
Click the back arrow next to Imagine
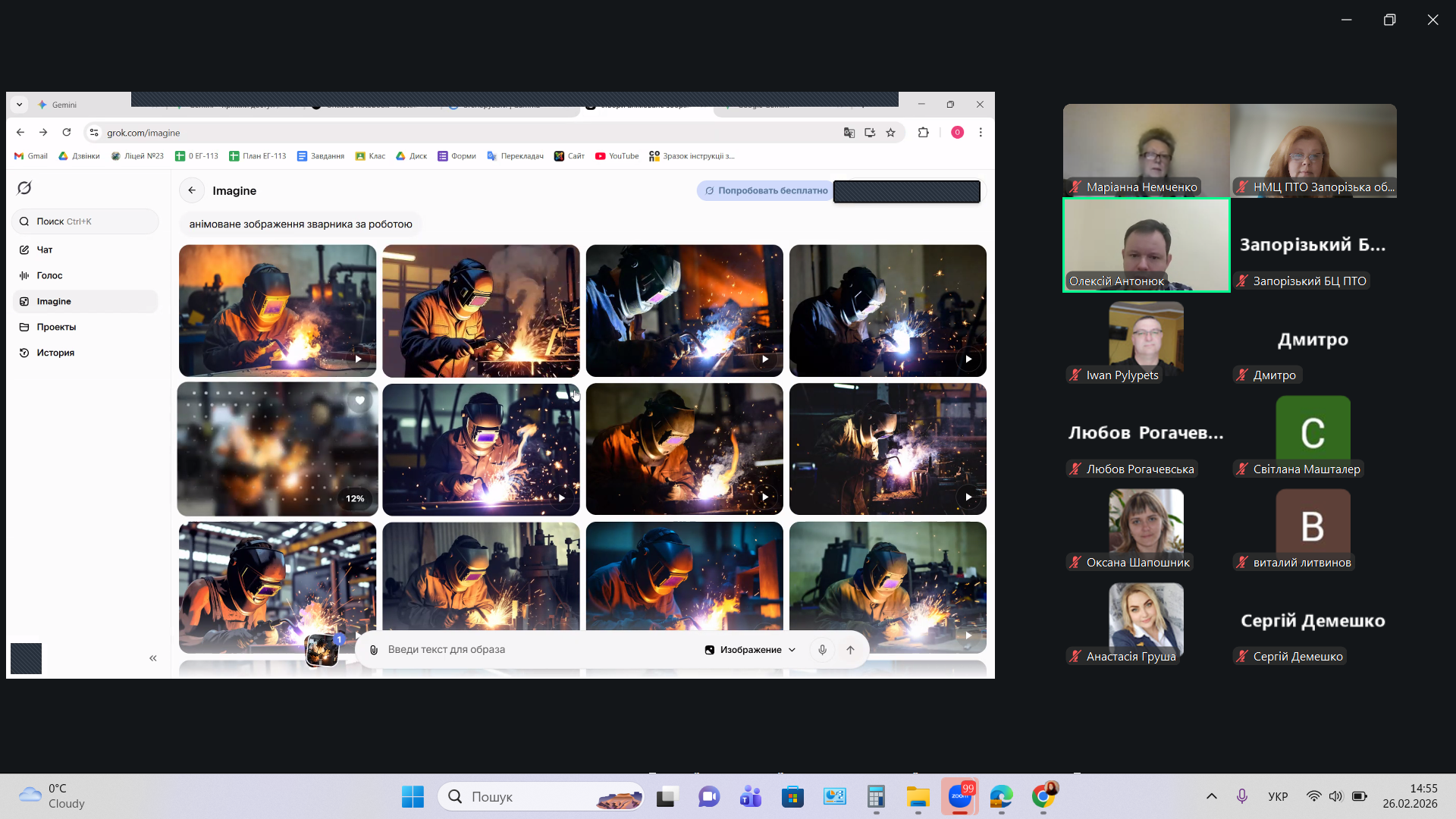192,190
